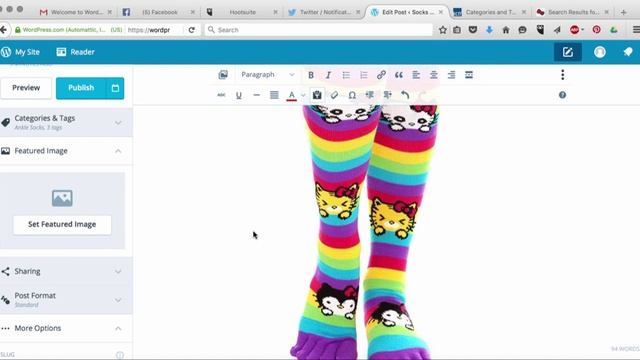Open the Reader

tap(76, 52)
